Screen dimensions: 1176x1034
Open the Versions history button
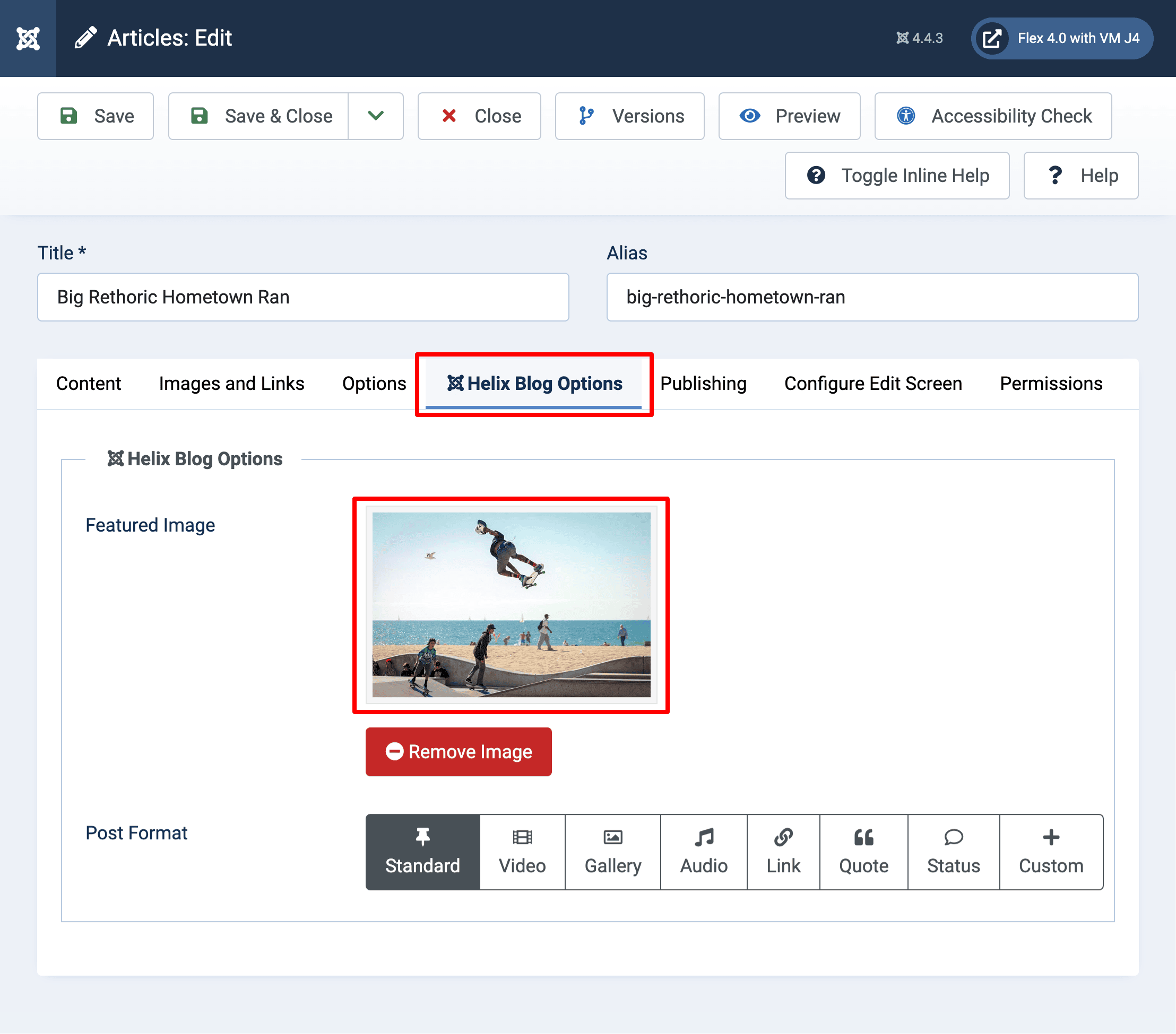[629, 116]
